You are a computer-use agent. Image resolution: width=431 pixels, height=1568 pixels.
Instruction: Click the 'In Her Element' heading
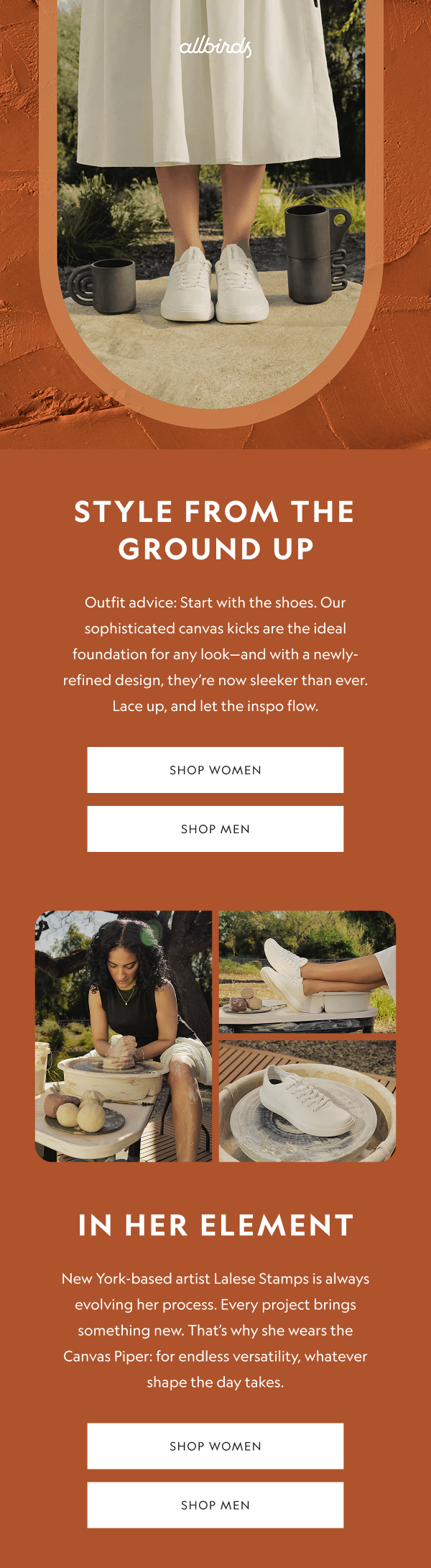click(x=215, y=1225)
